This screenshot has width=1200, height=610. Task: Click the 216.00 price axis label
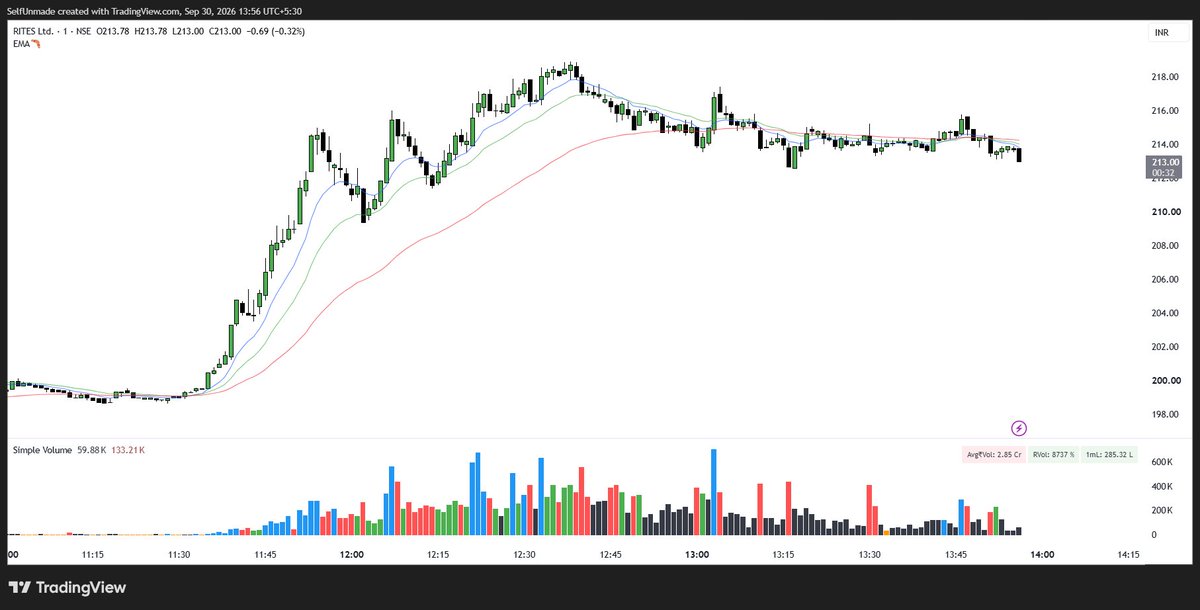(x=1166, y=111)
